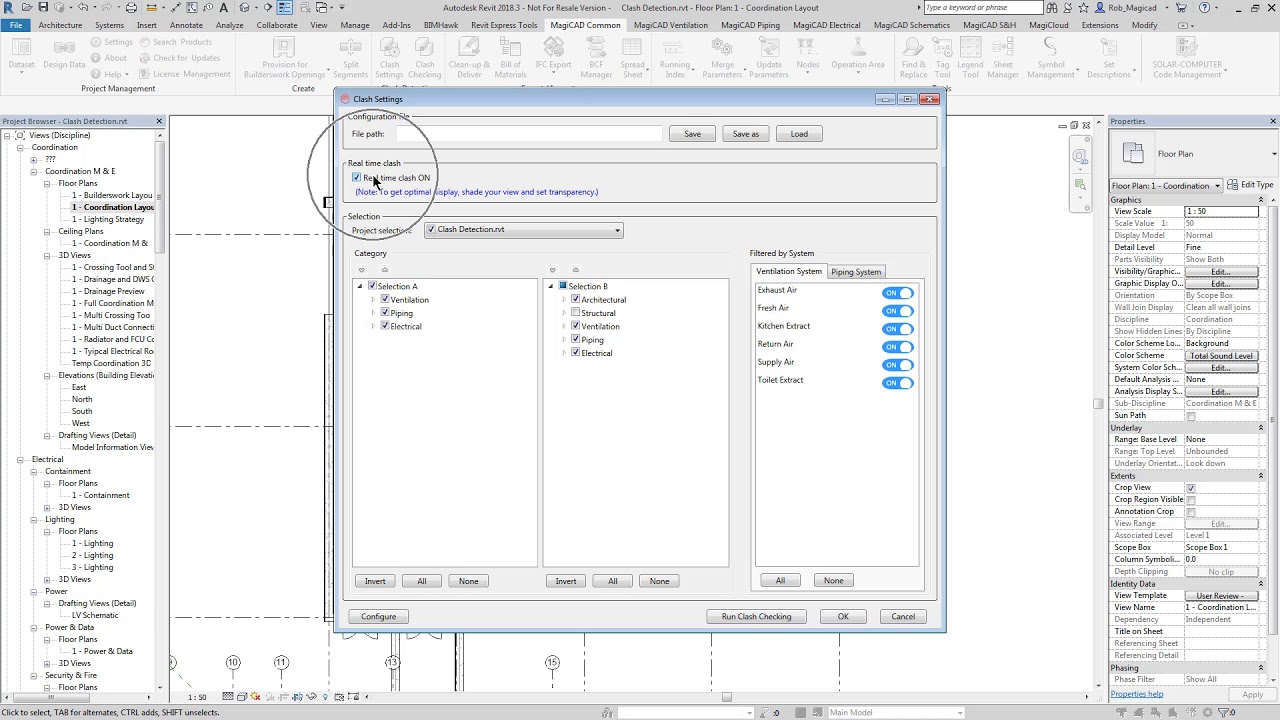The width and height of the screenshot is (1280, 720).
Task: Open the Symbol Management tool
Action: [1051, 59]
